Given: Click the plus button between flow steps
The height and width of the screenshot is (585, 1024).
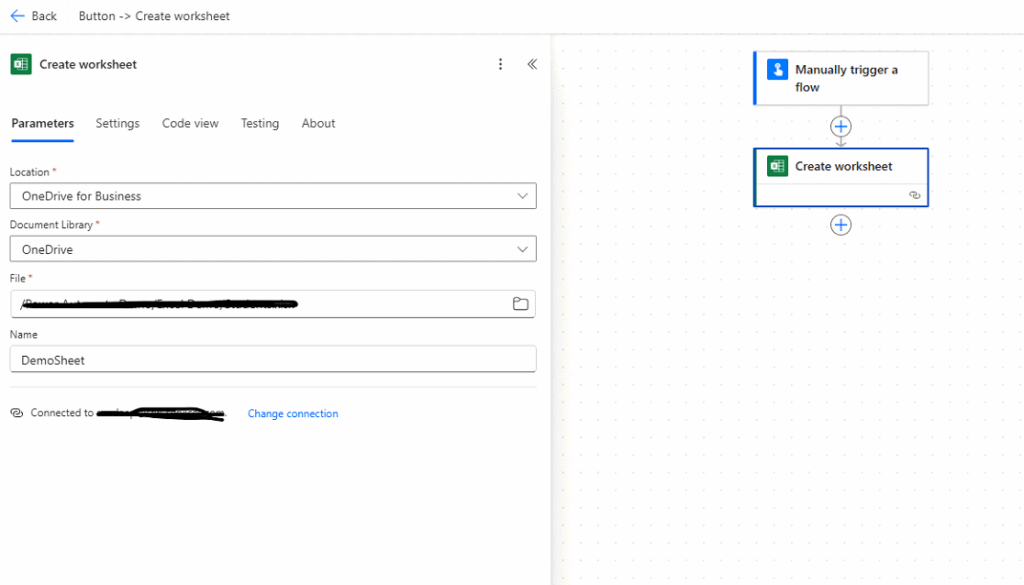Looking at the screenshot, I should 841,127.
